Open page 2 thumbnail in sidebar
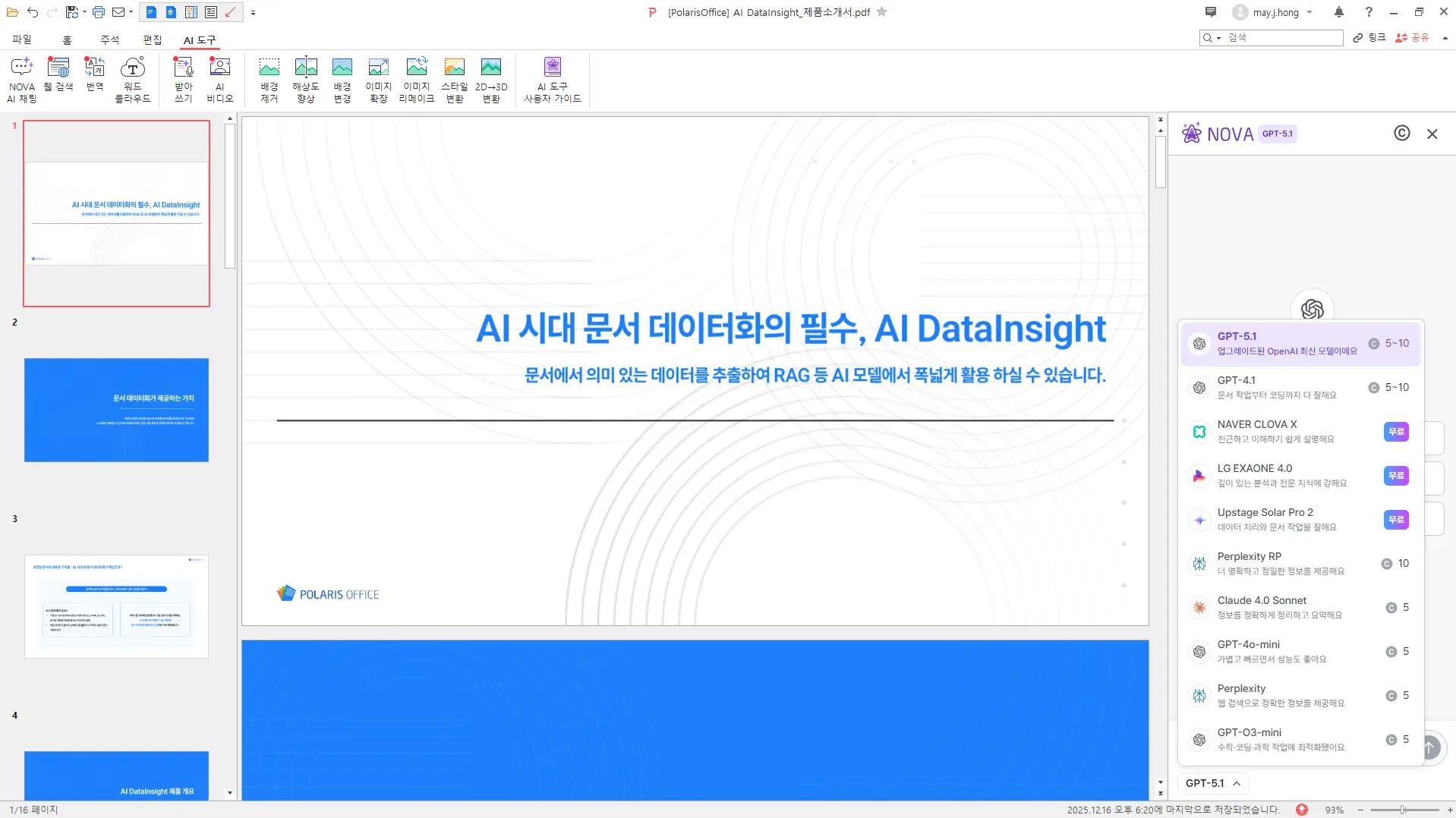This screenshot has width=1456, height=818. pos(115,410)
